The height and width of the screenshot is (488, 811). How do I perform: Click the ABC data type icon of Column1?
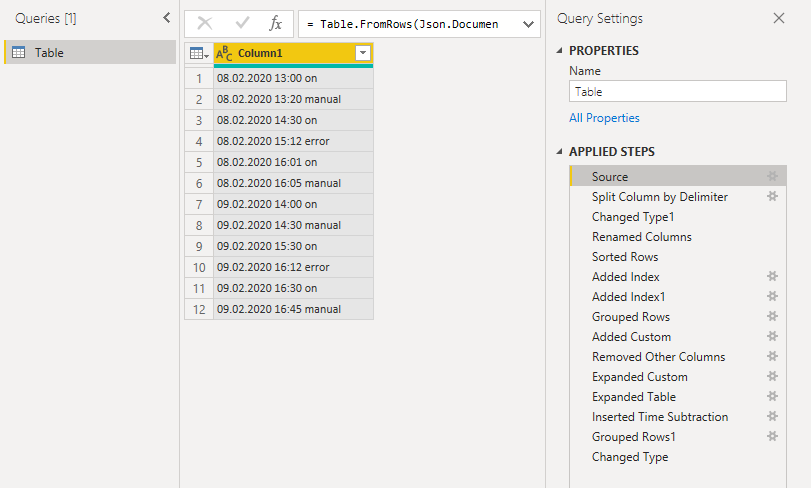(x=224, y=53)
